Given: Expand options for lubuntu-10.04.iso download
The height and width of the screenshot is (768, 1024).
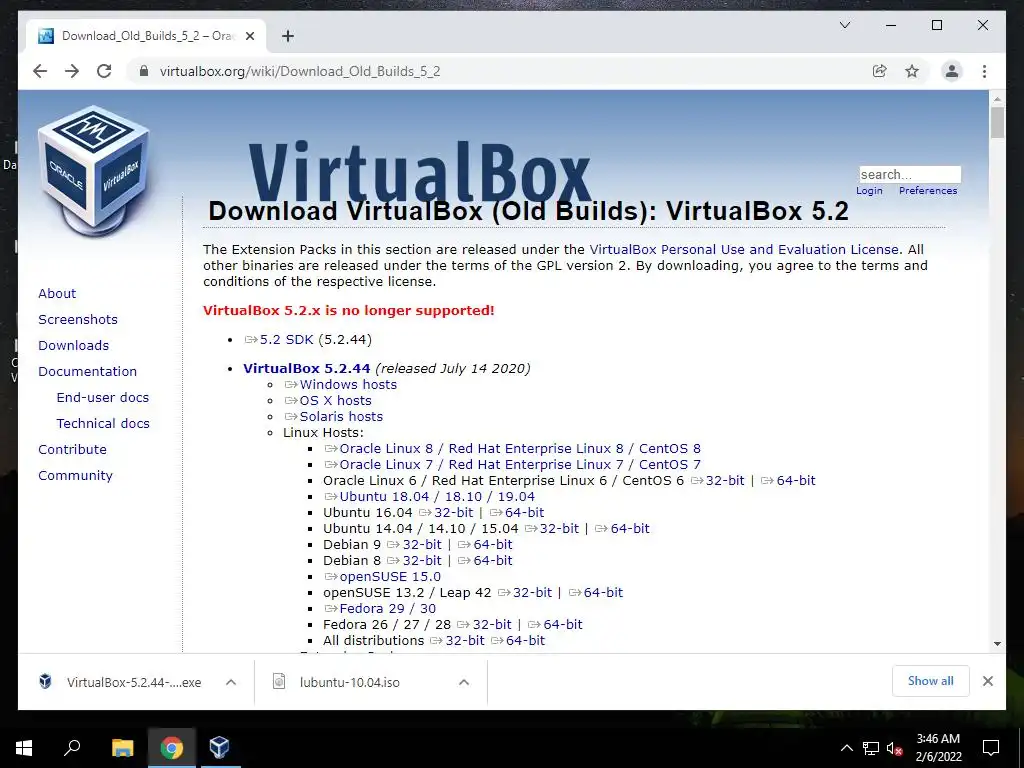Looking at the screenshot, I should [x=464, y=682].
